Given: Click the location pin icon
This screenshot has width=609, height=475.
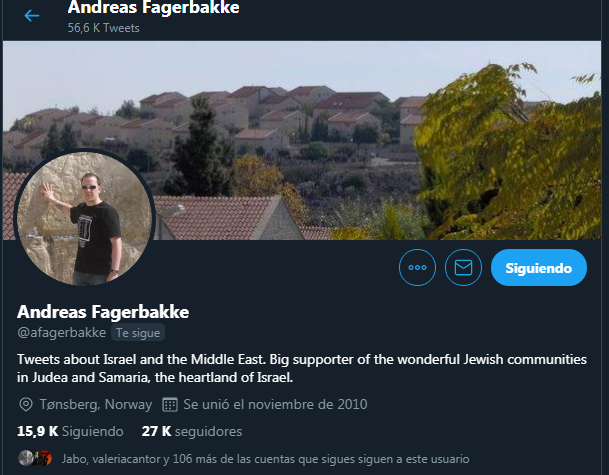Looking at the screenshot, I should tap(26, 404).
